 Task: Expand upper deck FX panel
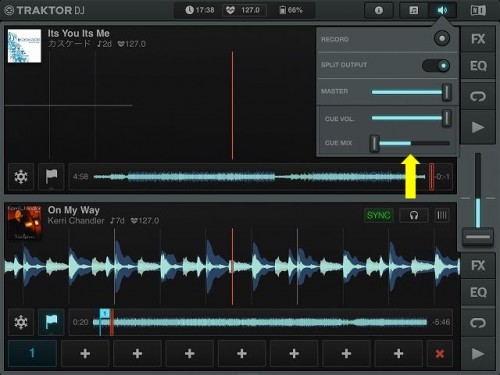coord(478,39)
